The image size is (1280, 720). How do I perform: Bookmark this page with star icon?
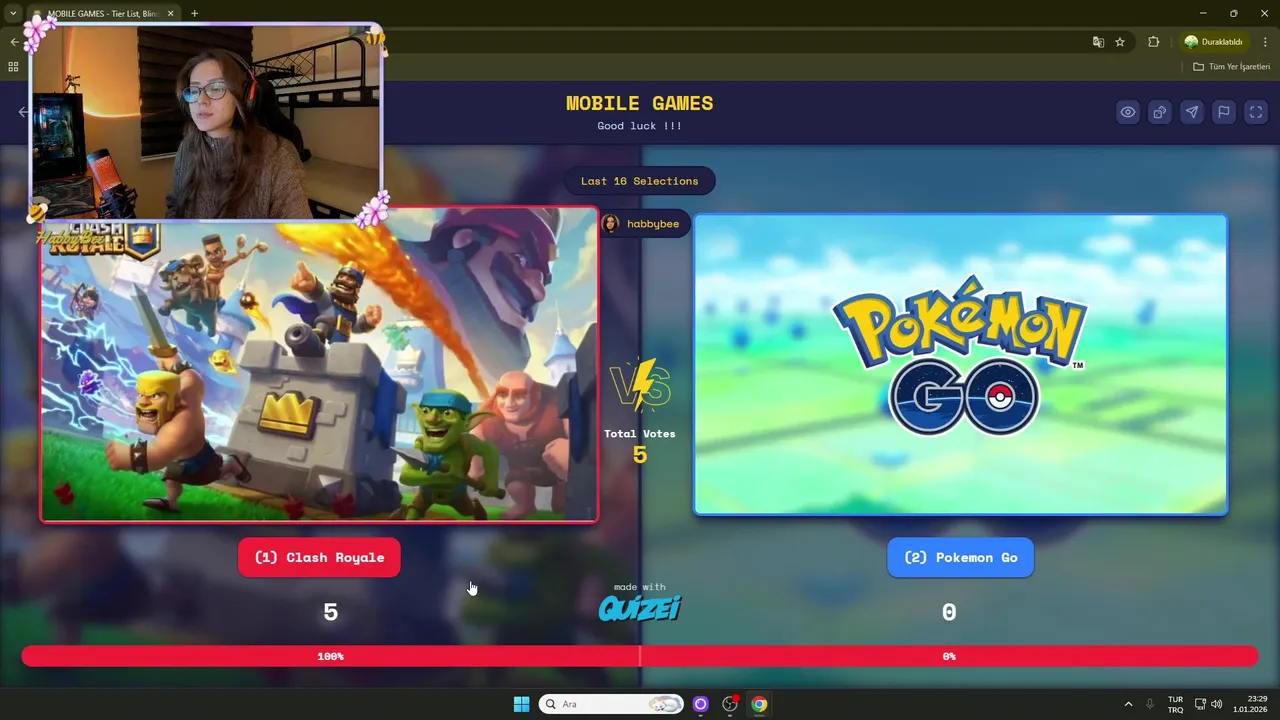point(1120,42)
